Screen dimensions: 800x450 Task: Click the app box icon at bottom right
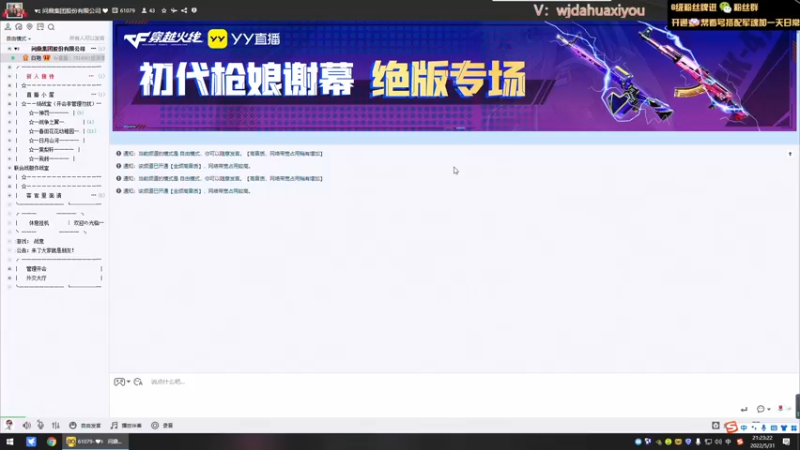716,426
